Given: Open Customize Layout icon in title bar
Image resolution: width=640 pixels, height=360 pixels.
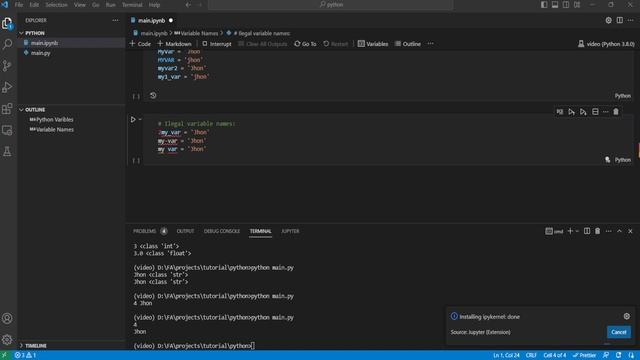Looking at the screenshot, I should click(x=577, y=5).
